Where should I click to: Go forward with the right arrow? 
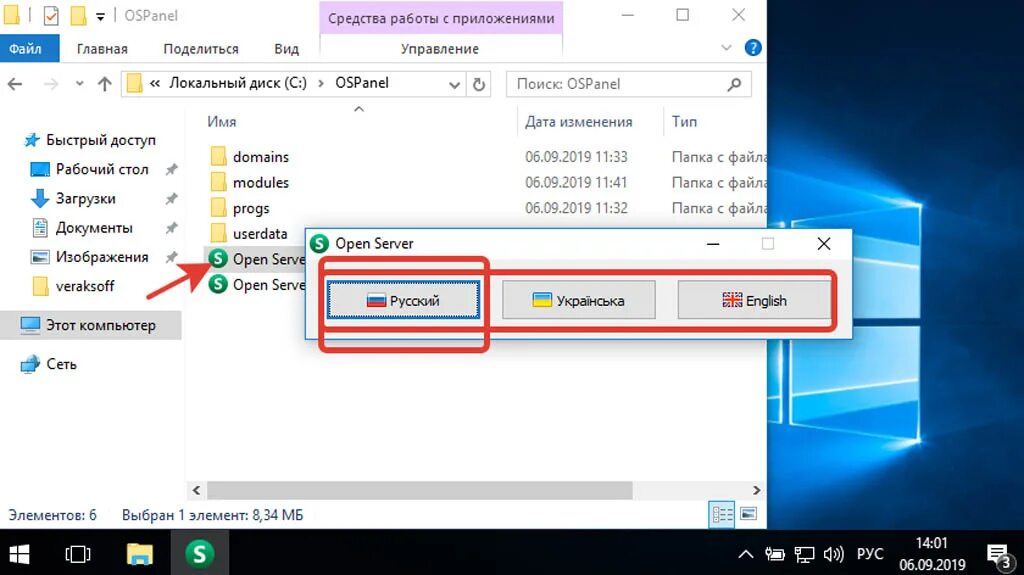pos(50,84)
